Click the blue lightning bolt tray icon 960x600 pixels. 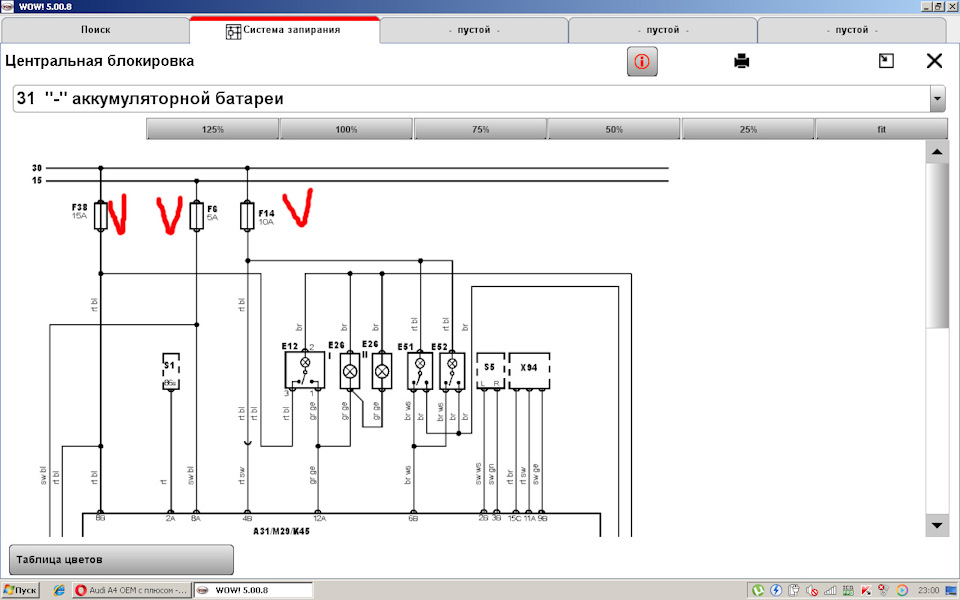tap(776, 590)
